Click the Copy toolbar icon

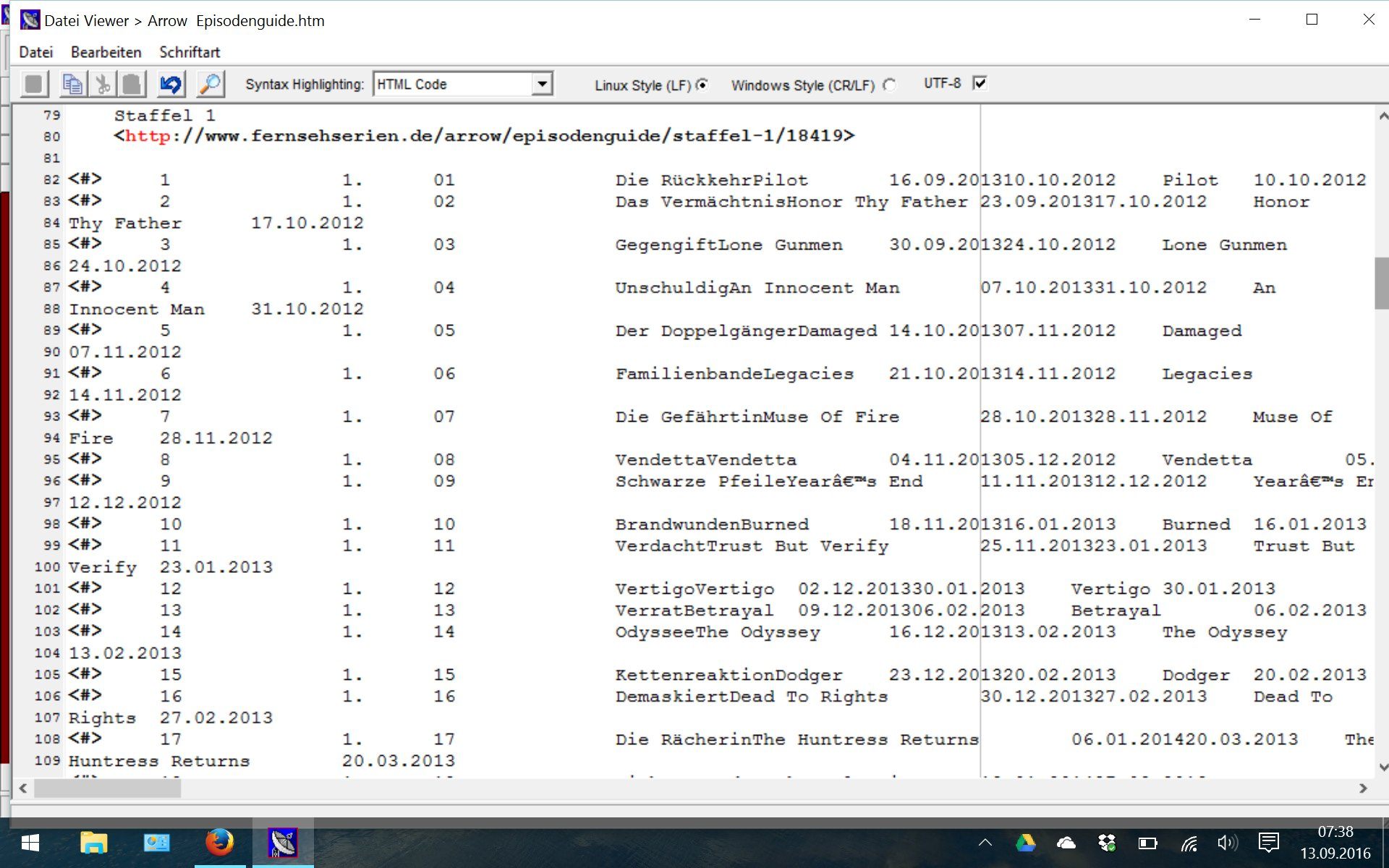pos(72,85)
